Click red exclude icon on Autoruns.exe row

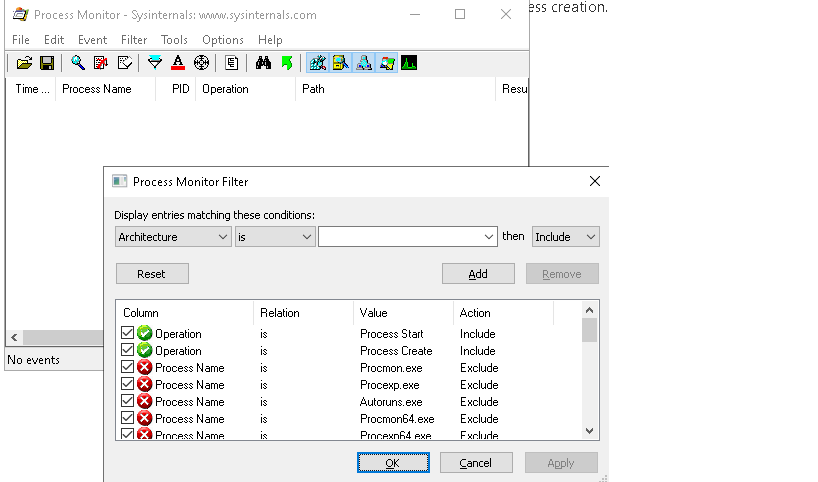pyautogui.click(x=145, y=401)
